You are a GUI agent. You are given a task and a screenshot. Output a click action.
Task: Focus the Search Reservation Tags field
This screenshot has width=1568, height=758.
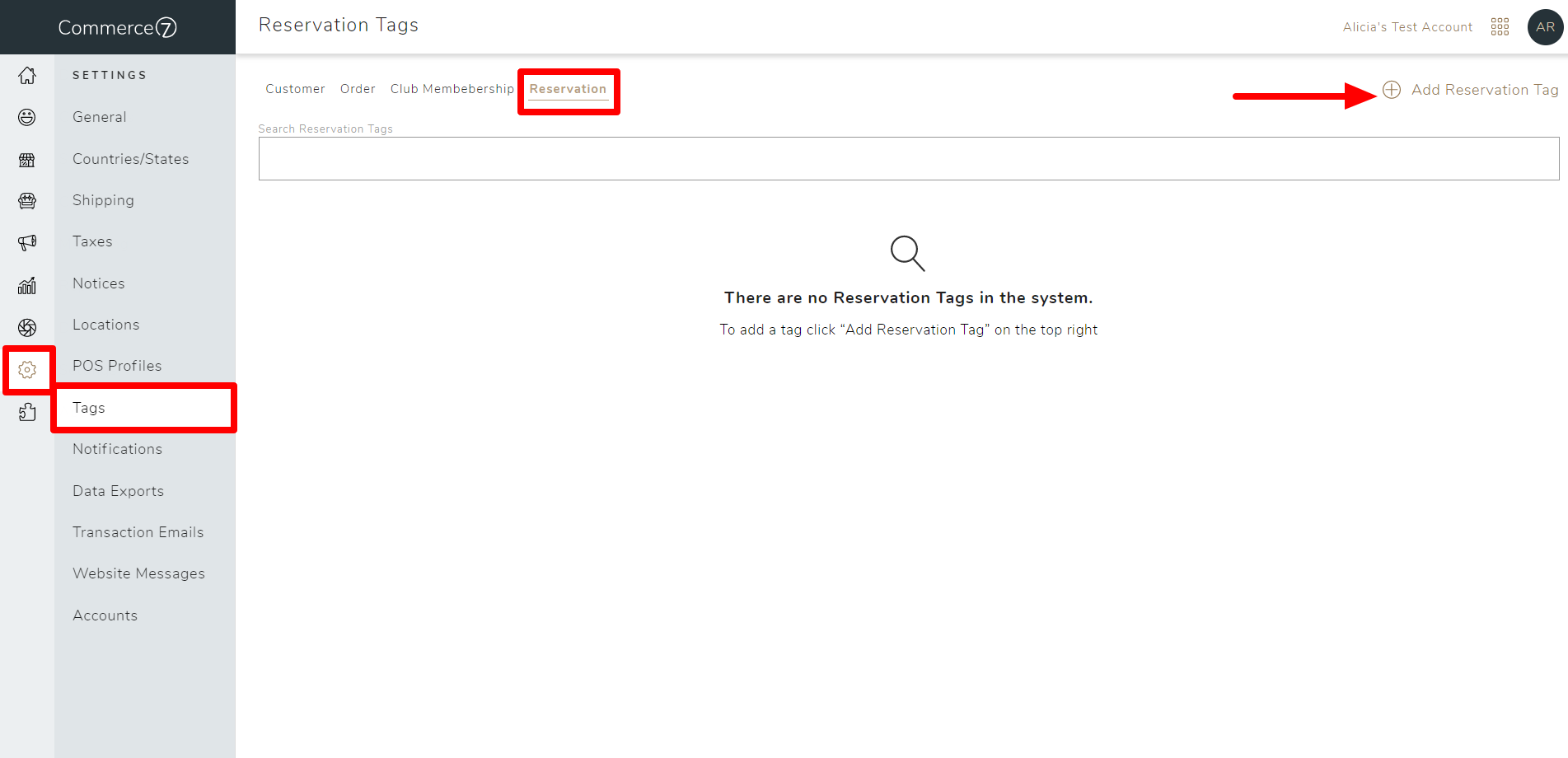(909, 158)
